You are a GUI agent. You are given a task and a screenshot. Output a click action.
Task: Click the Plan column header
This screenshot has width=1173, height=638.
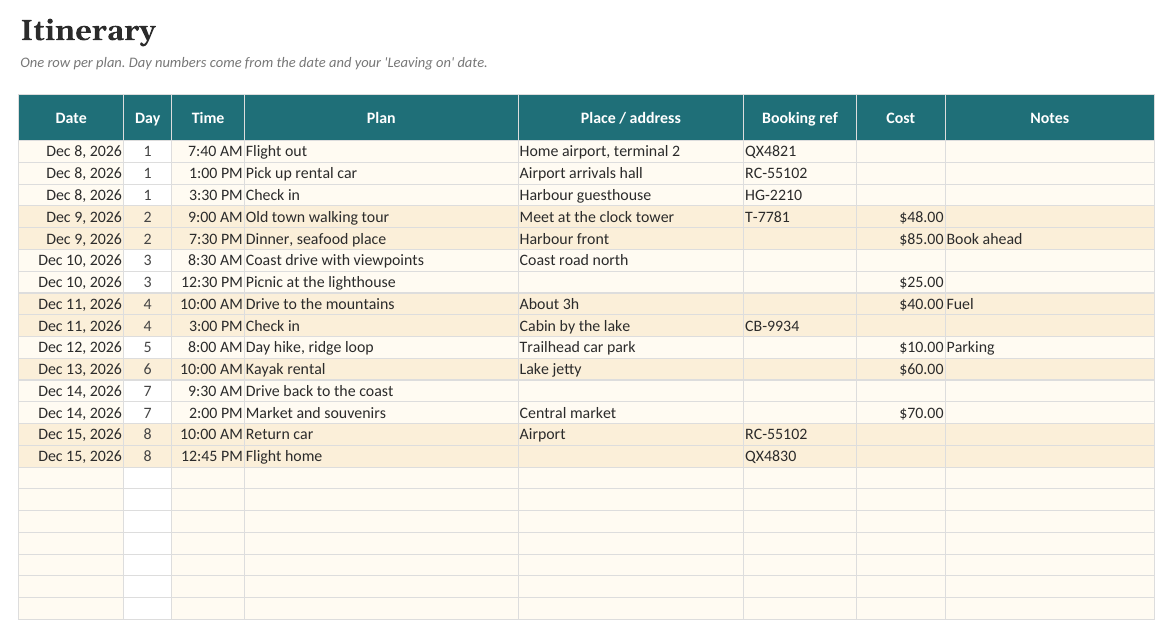point(381,117)
